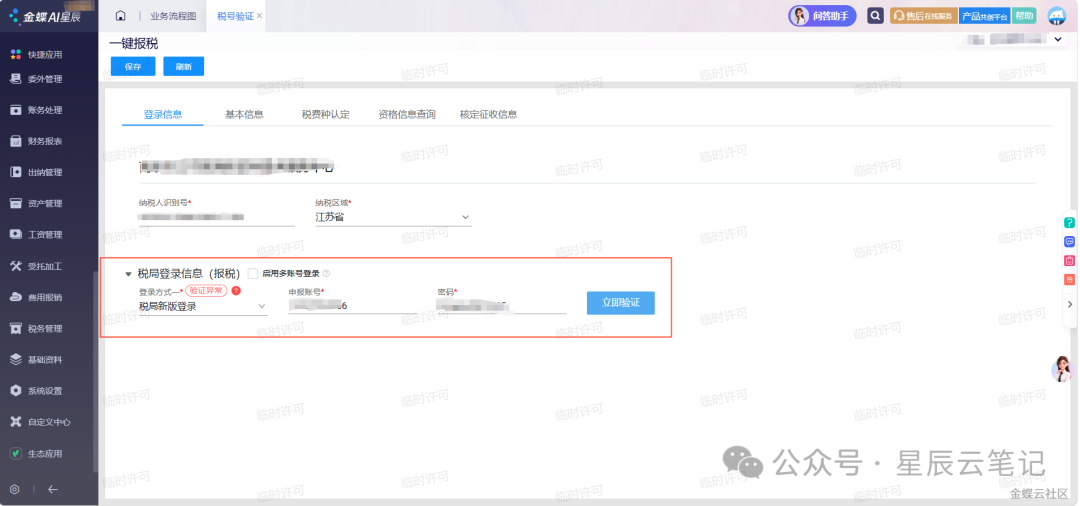Open 售后在线服务 button
This screenshot has height=506, width=1080.
(924, 16)
